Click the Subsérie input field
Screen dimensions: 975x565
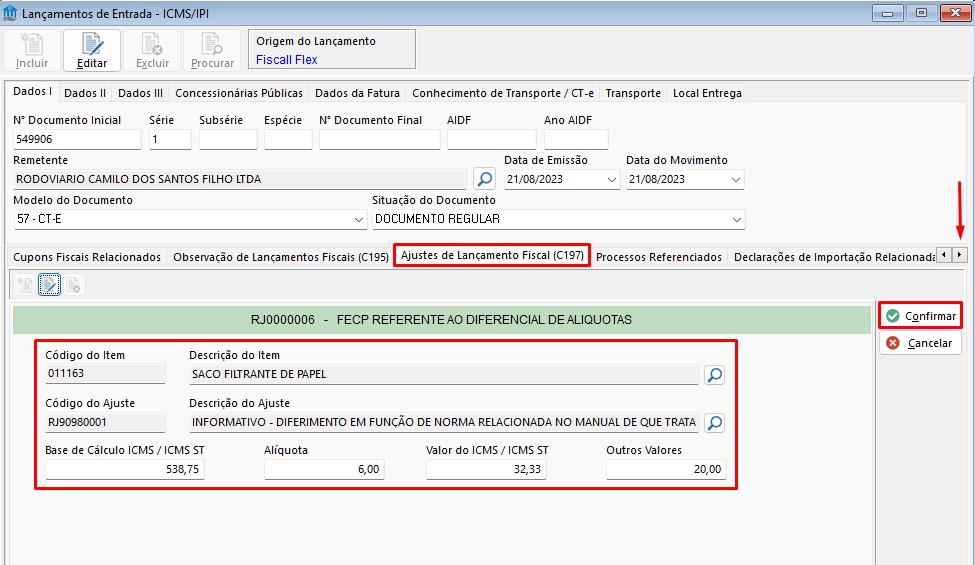[228, 139]
